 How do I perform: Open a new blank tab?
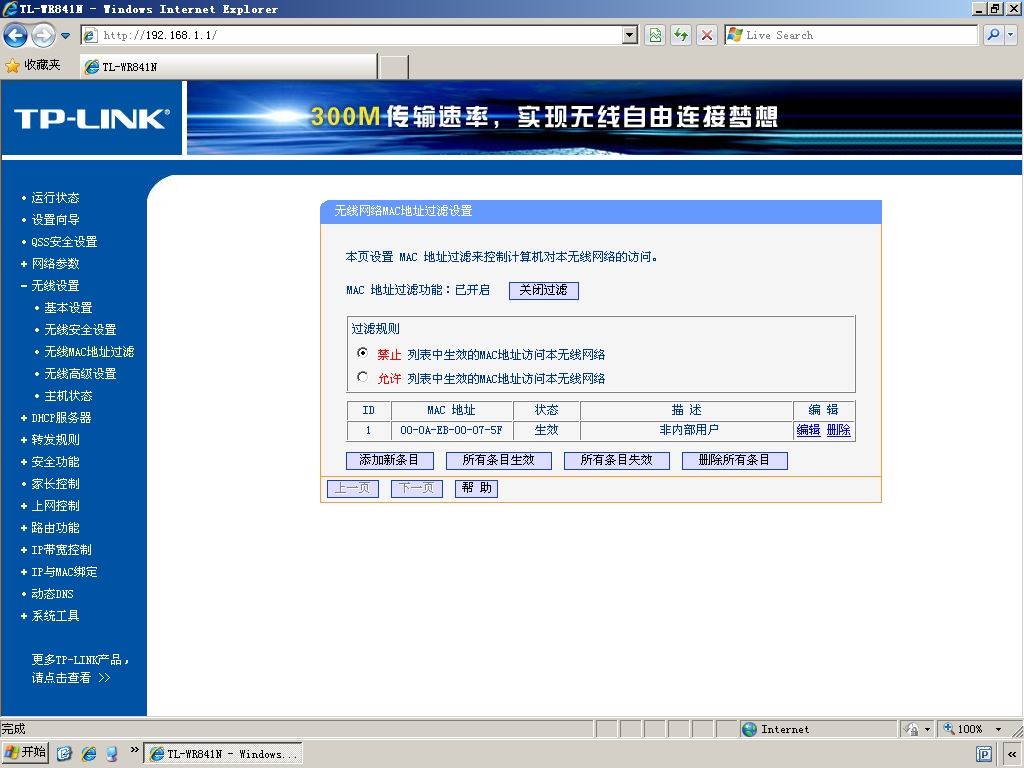(394, 67)
